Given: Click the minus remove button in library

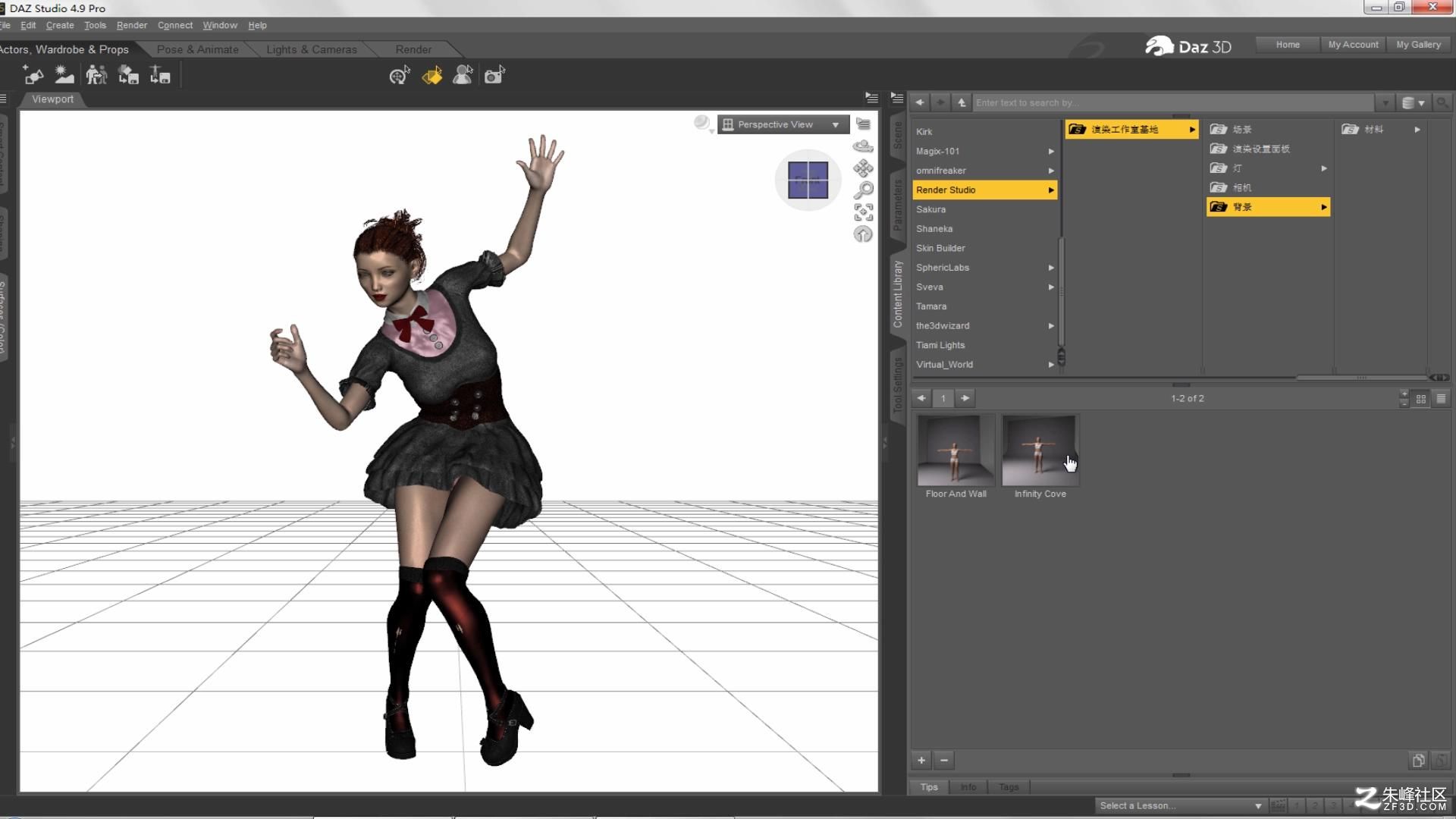Looking at the screenshot, I should (944, 760).
